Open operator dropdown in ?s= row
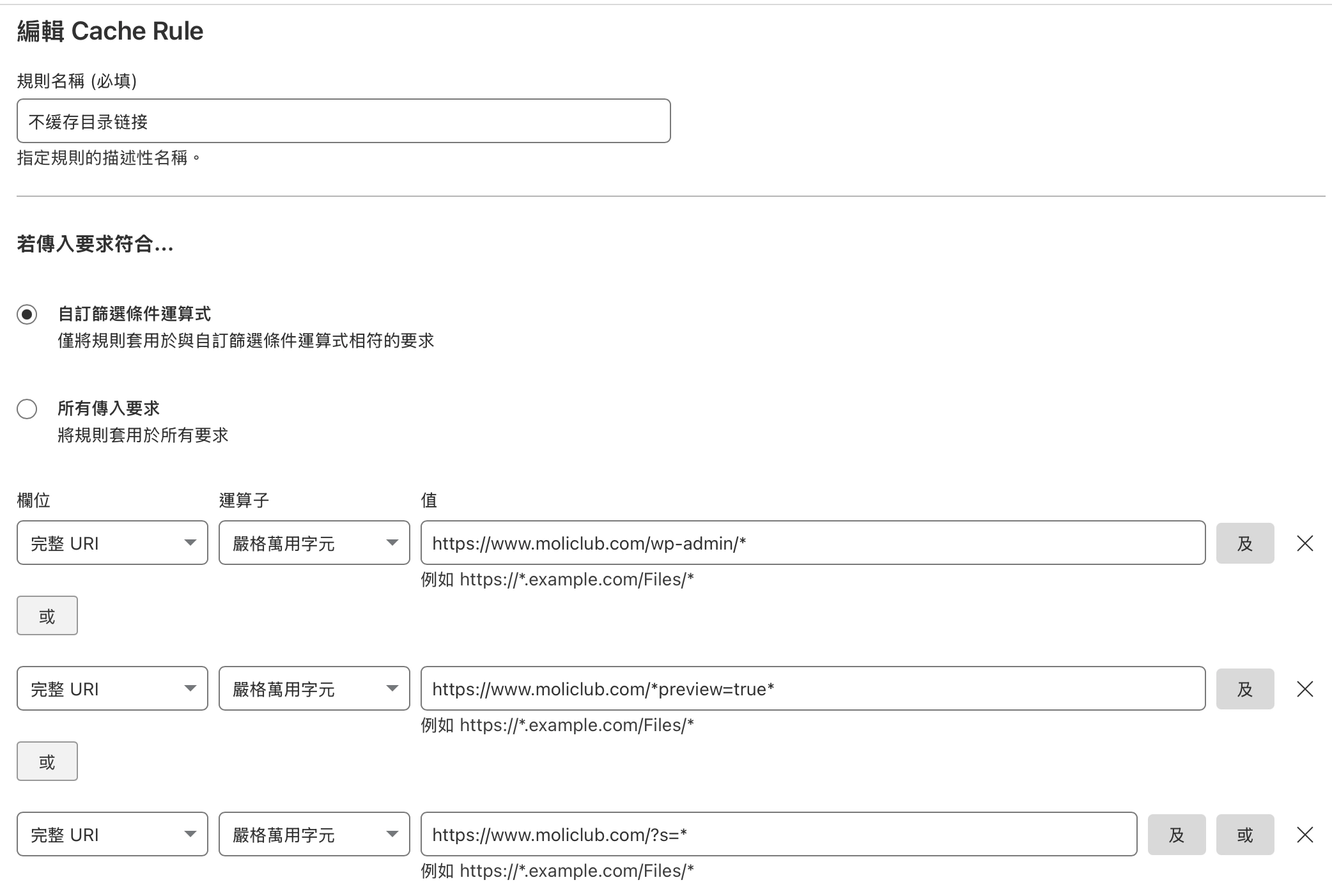The width and height of the screenshot is (1332, 896). 314,834
